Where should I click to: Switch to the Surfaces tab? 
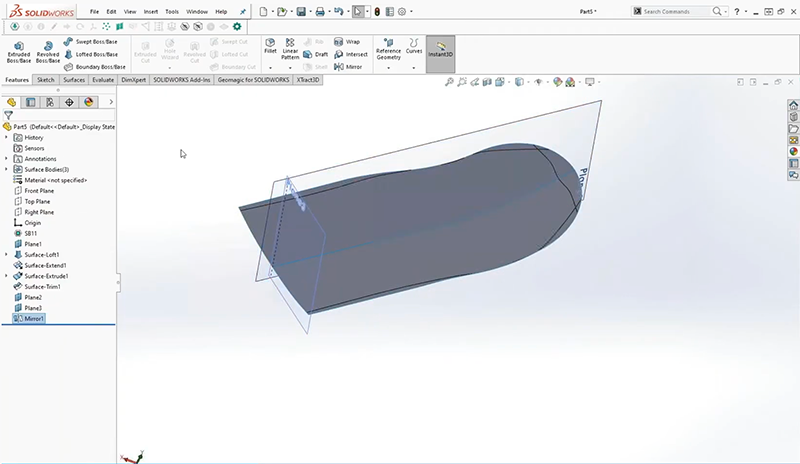pyautogui.click(x=74, y=79)
